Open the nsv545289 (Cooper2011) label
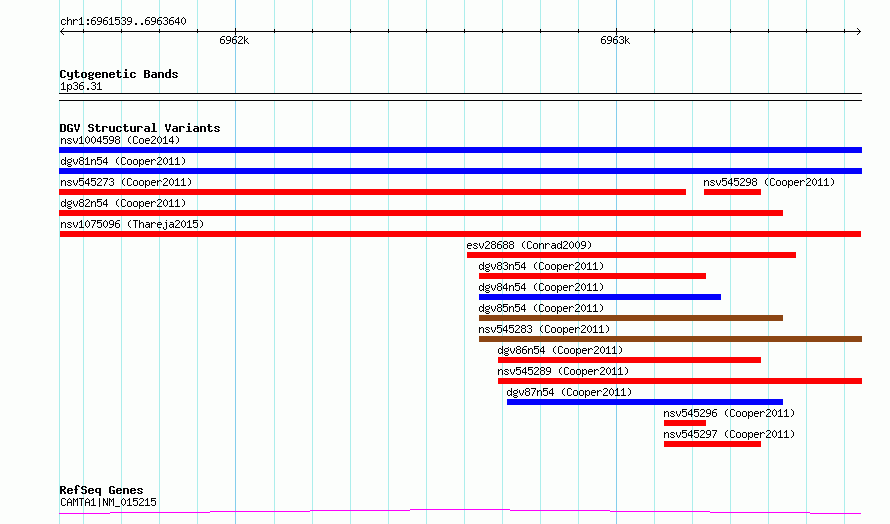890x524 pixels. point(563,371)
